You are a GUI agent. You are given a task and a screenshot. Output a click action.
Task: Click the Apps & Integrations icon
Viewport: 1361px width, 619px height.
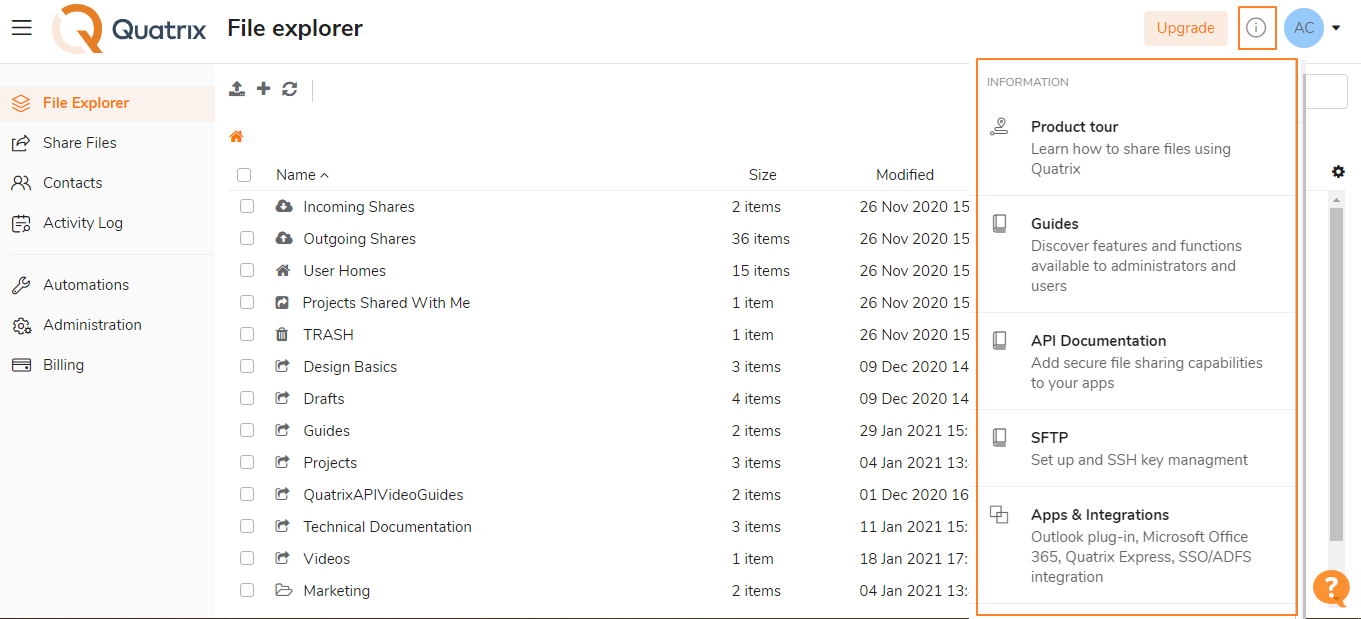coord(999,515)
